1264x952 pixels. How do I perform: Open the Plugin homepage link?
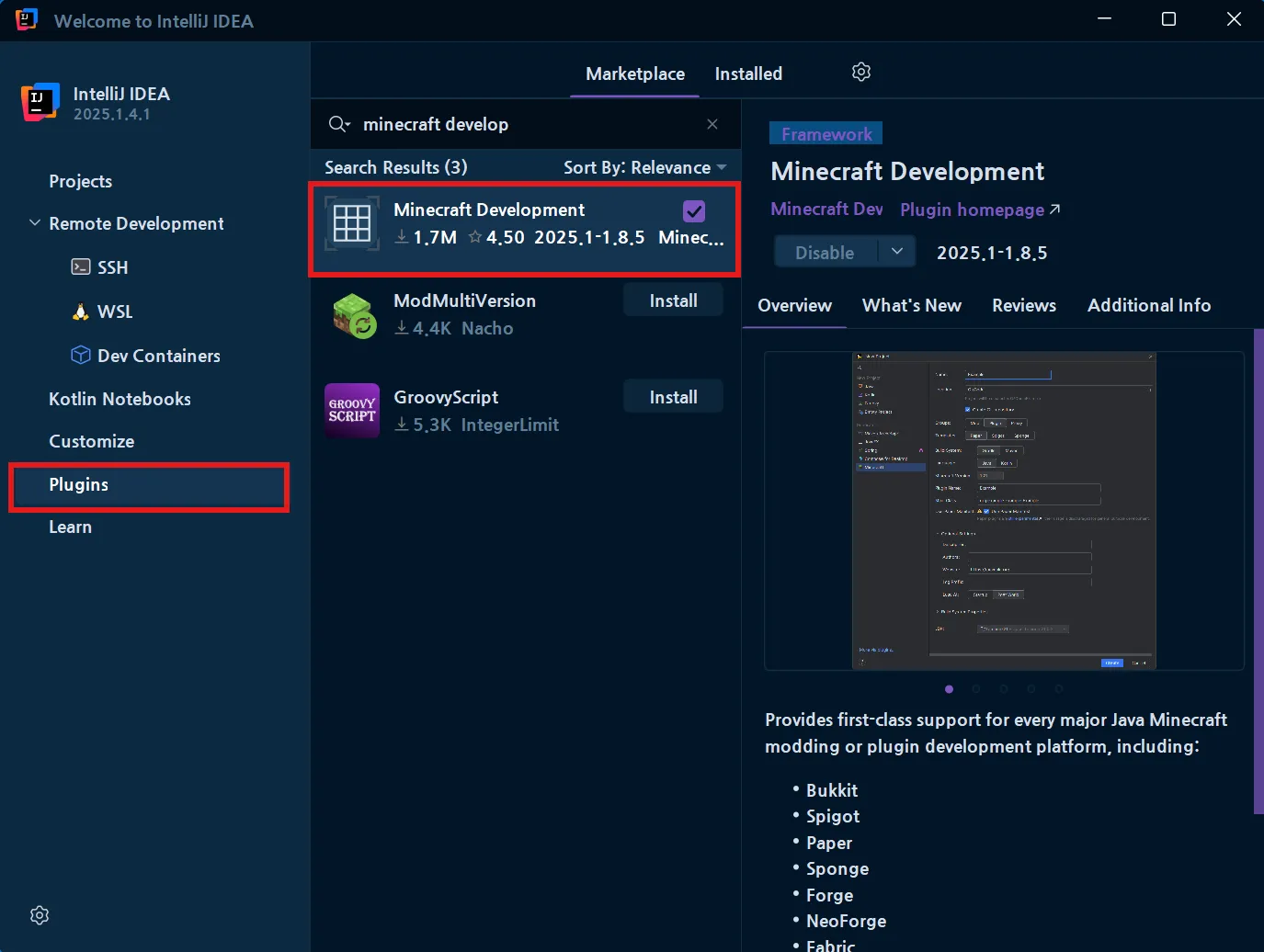coord(972,210)
